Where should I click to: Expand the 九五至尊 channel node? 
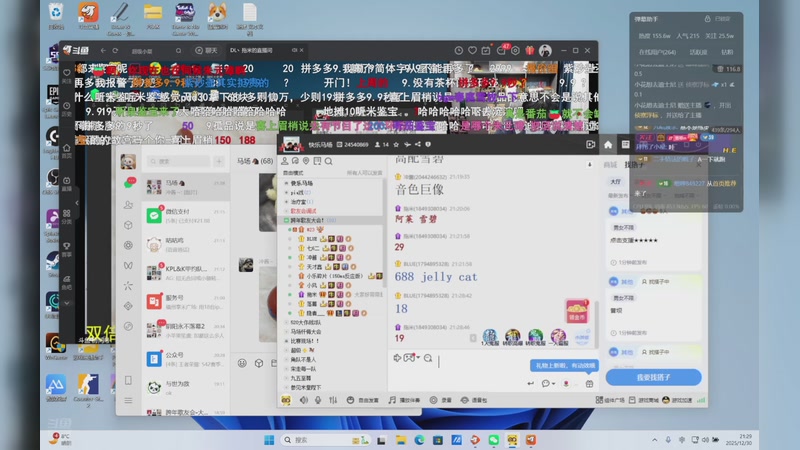(286, 378)
